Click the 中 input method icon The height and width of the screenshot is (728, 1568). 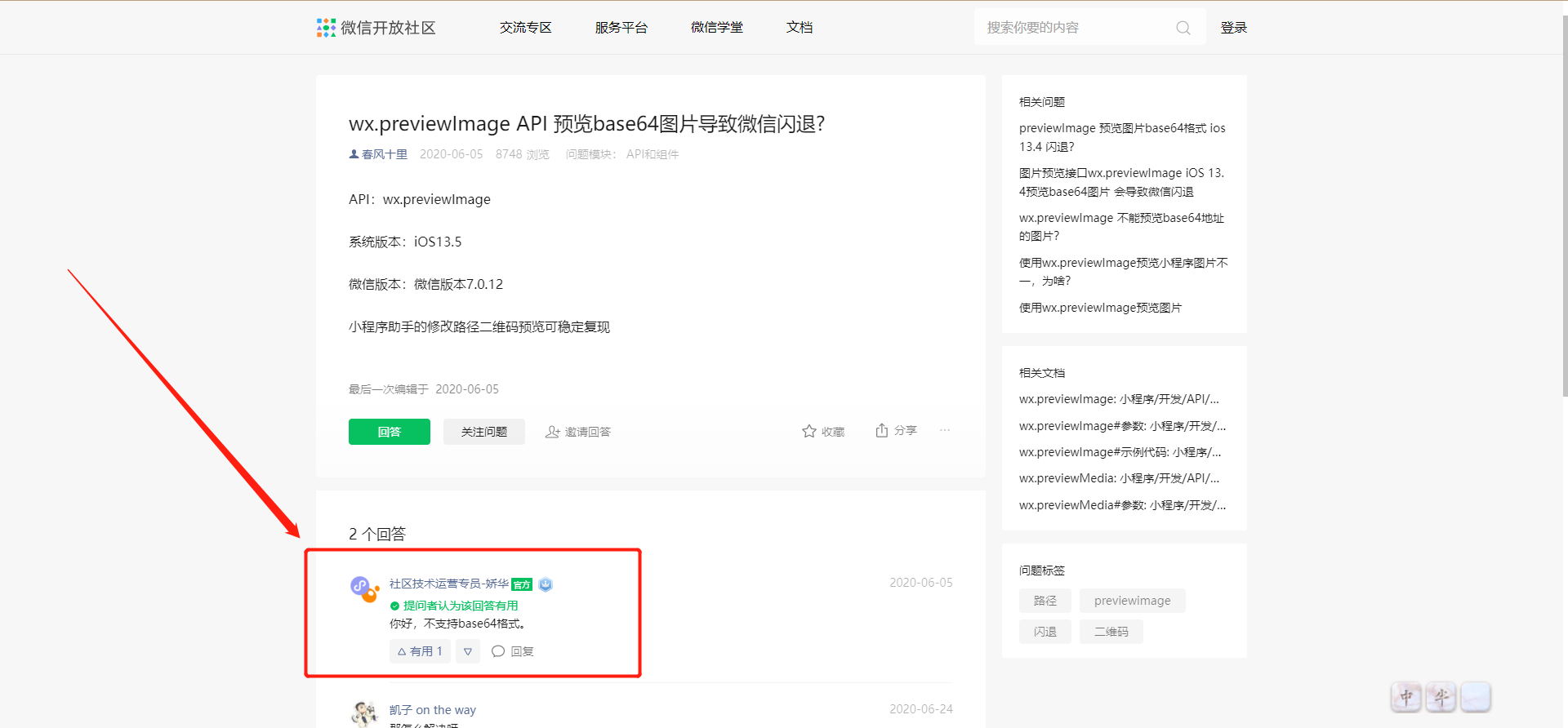pos(1406,697)
